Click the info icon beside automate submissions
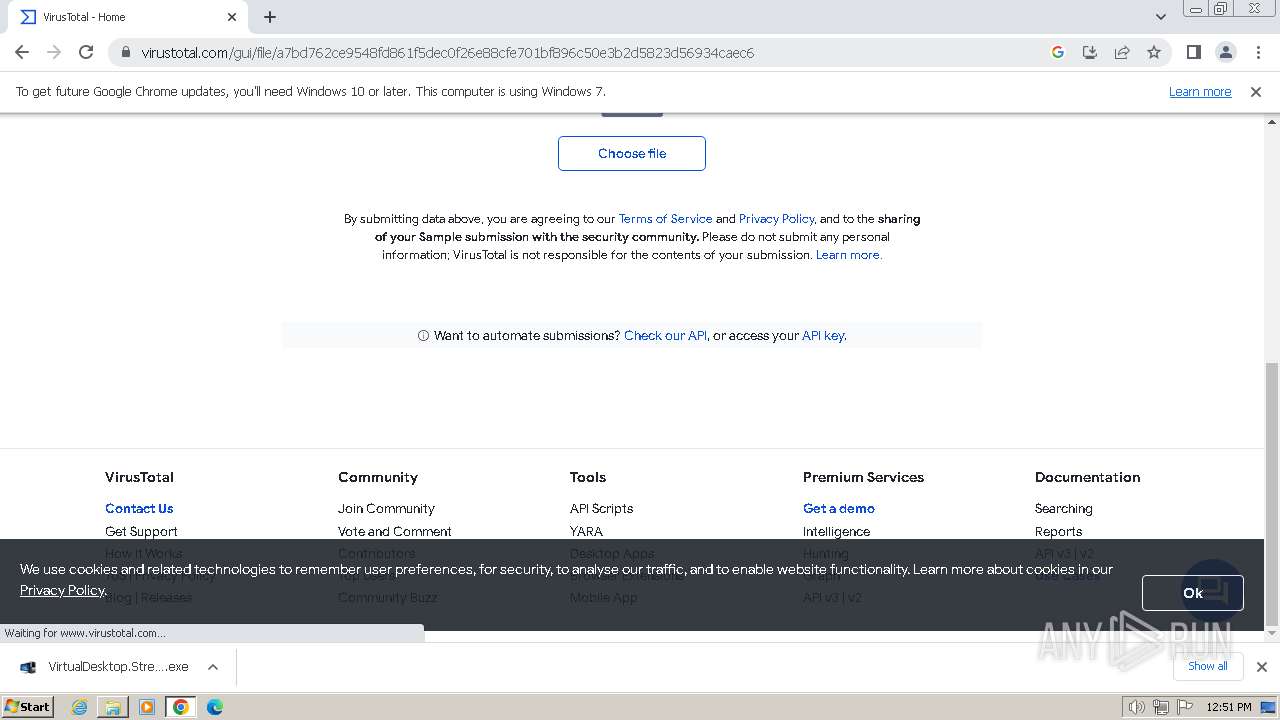The height and width of the screenshot is (720, 1280). (x=423, y=335)
